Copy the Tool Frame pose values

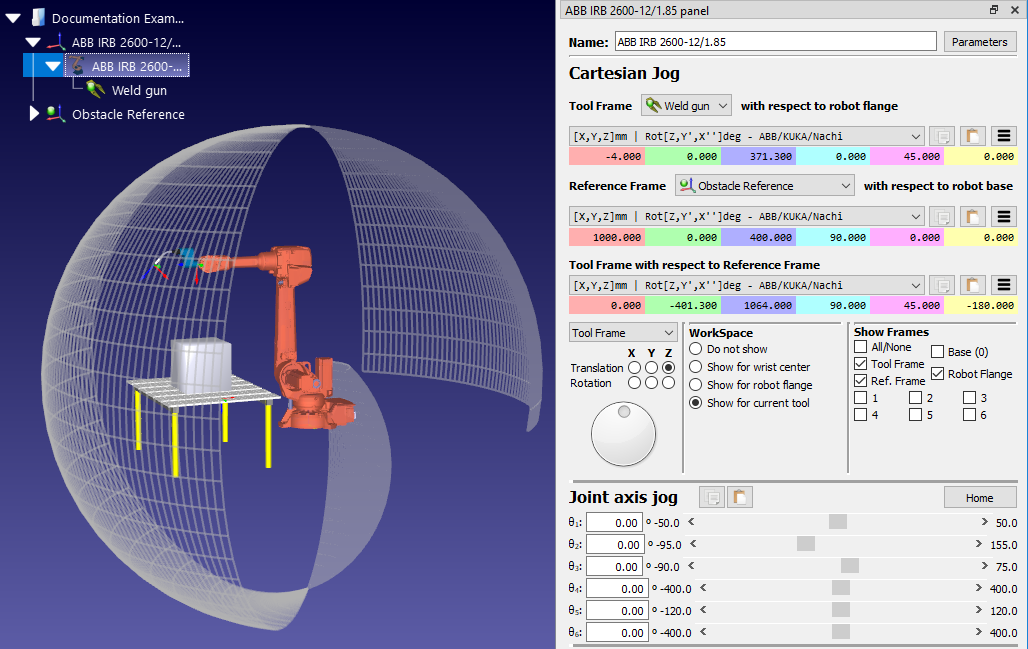coord(941,136)
